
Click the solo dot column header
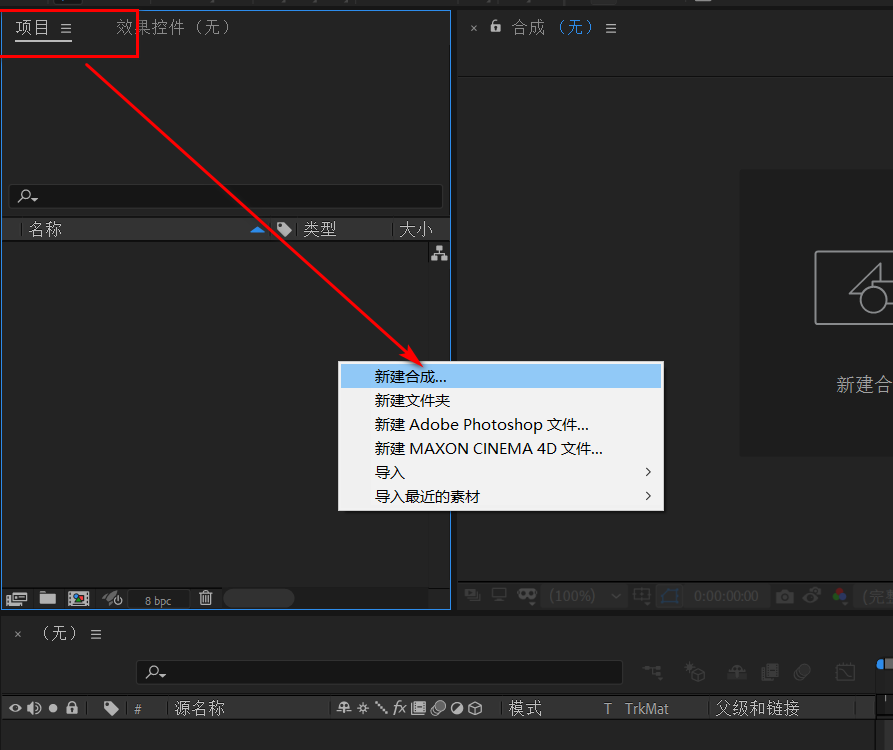[x=53, y=708]
